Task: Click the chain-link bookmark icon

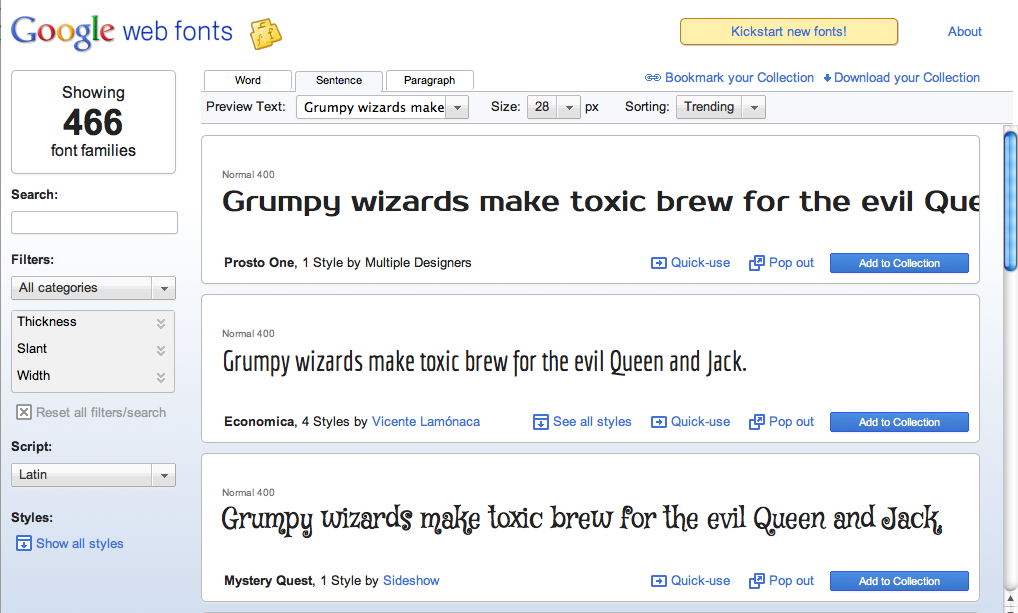Action: tap(652, 78)
